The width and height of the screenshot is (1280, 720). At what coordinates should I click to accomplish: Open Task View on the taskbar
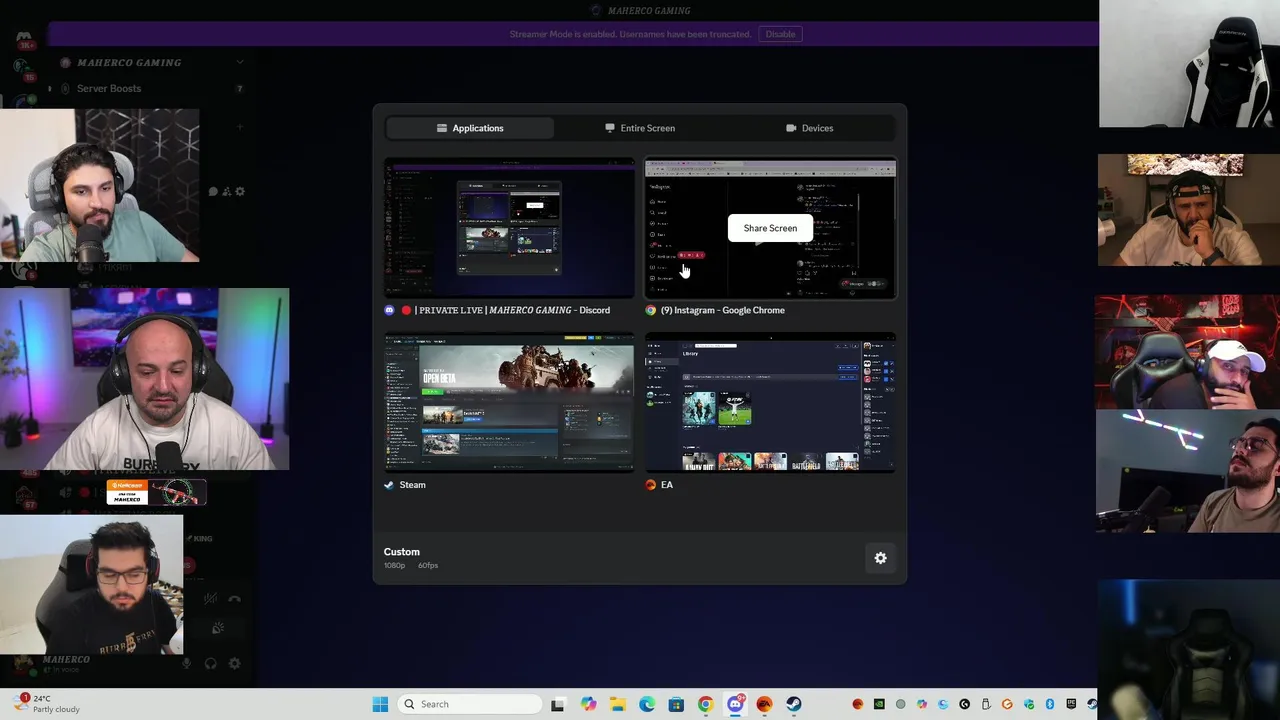click(557, 704)
